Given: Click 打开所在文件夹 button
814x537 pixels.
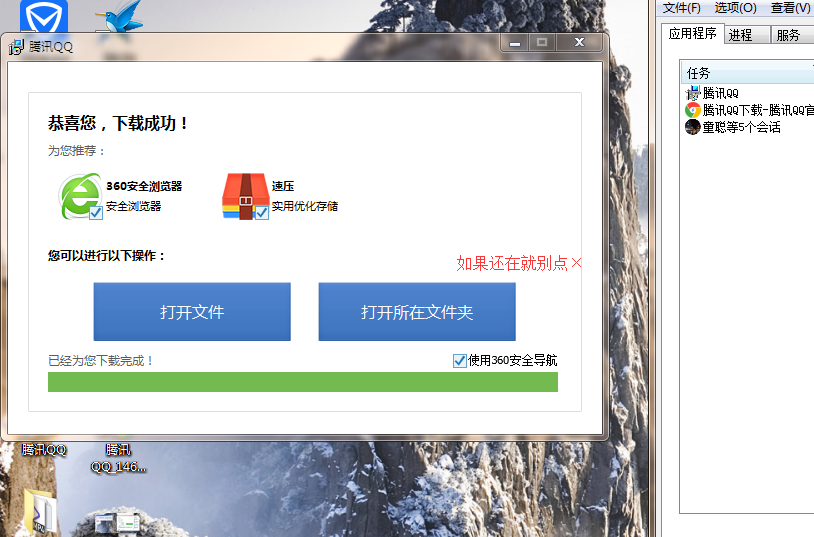Looking at the screenshot, I should pos(417,312).
